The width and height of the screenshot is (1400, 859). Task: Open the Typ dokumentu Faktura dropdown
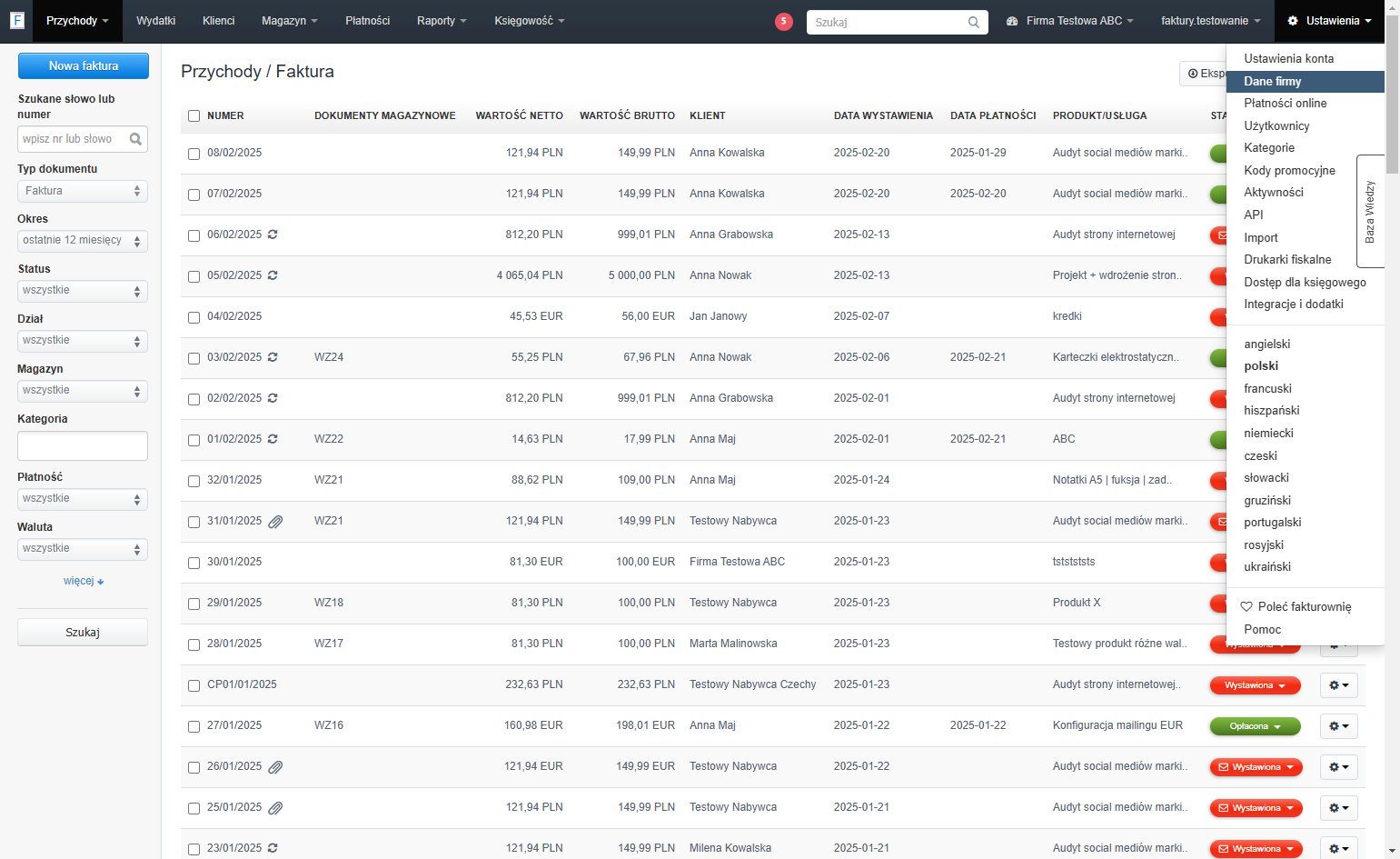point(83,191)
